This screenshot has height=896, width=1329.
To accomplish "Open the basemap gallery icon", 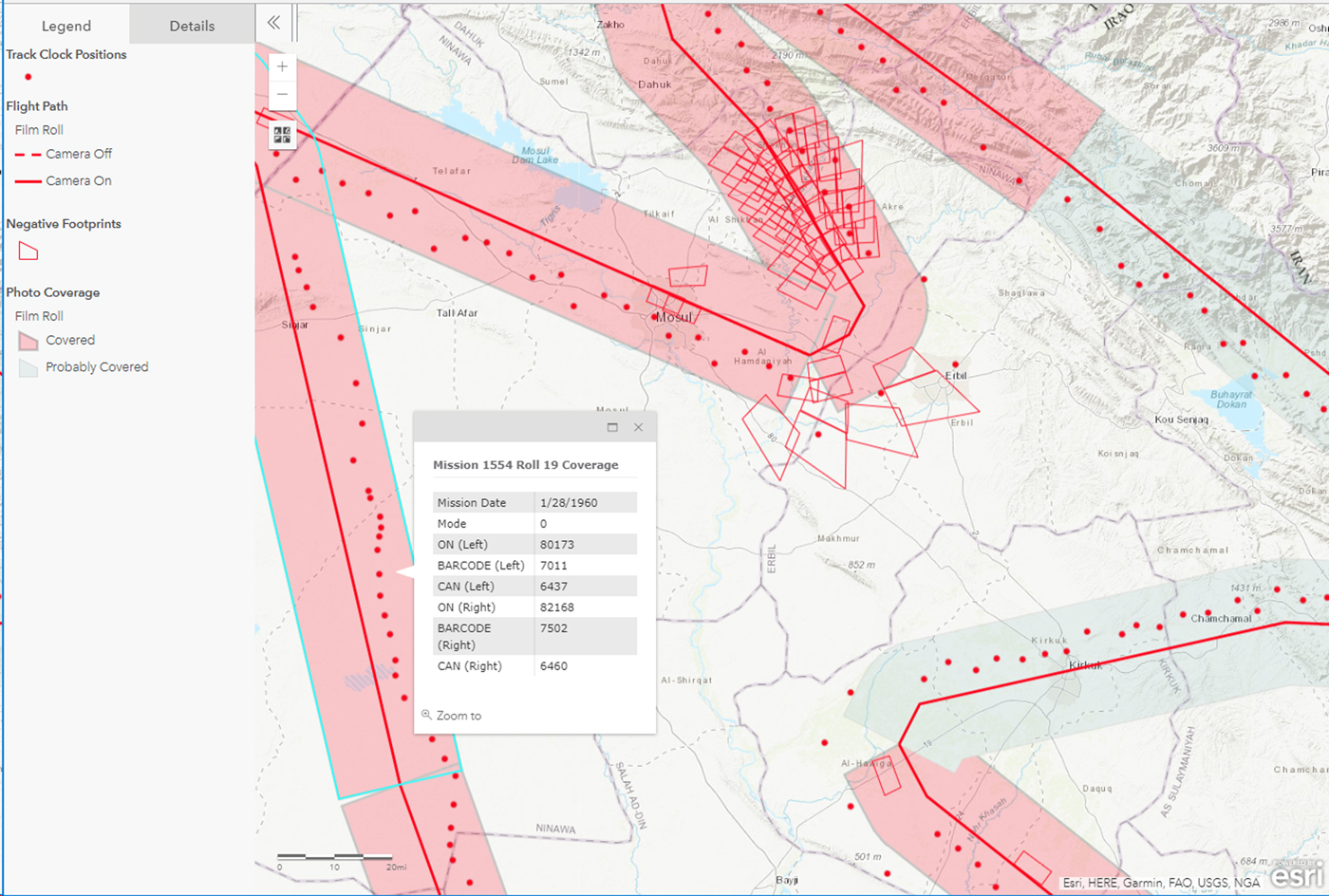I will pos(282,135).
